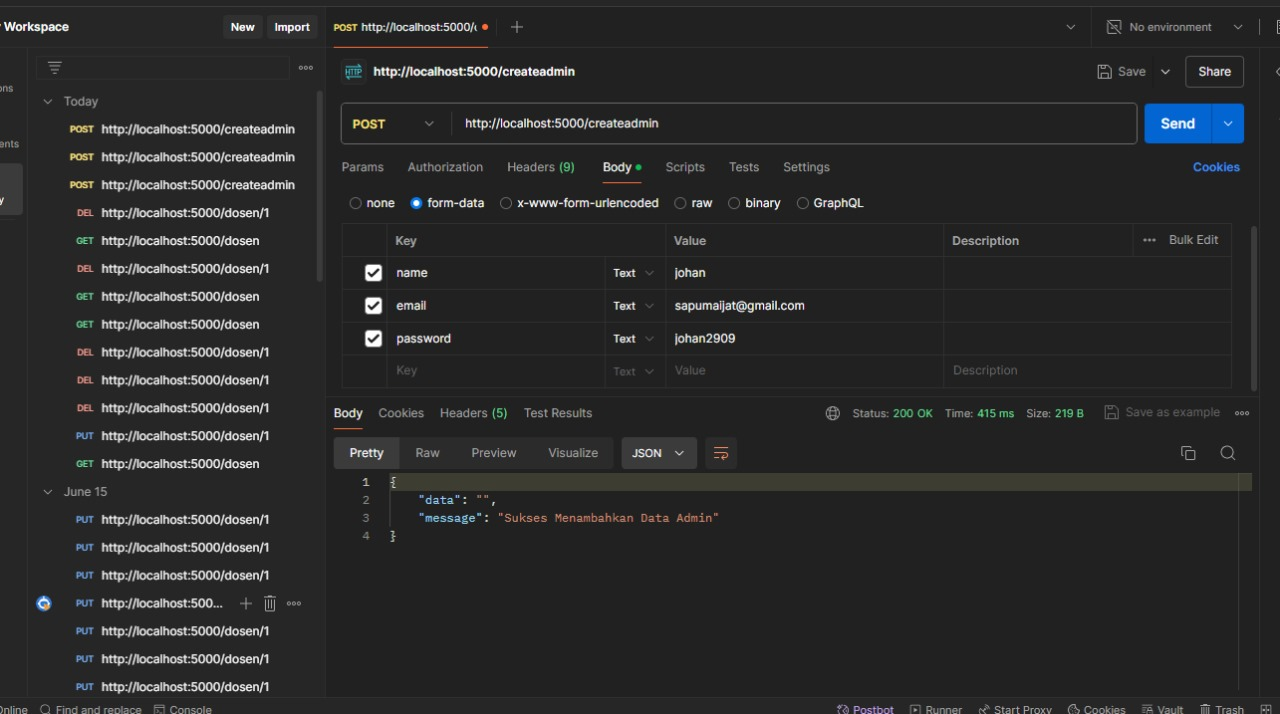Viewport: 1280px width, 714px height.
Task: Click the search icon in the response pane
Action: point(1228,453)
